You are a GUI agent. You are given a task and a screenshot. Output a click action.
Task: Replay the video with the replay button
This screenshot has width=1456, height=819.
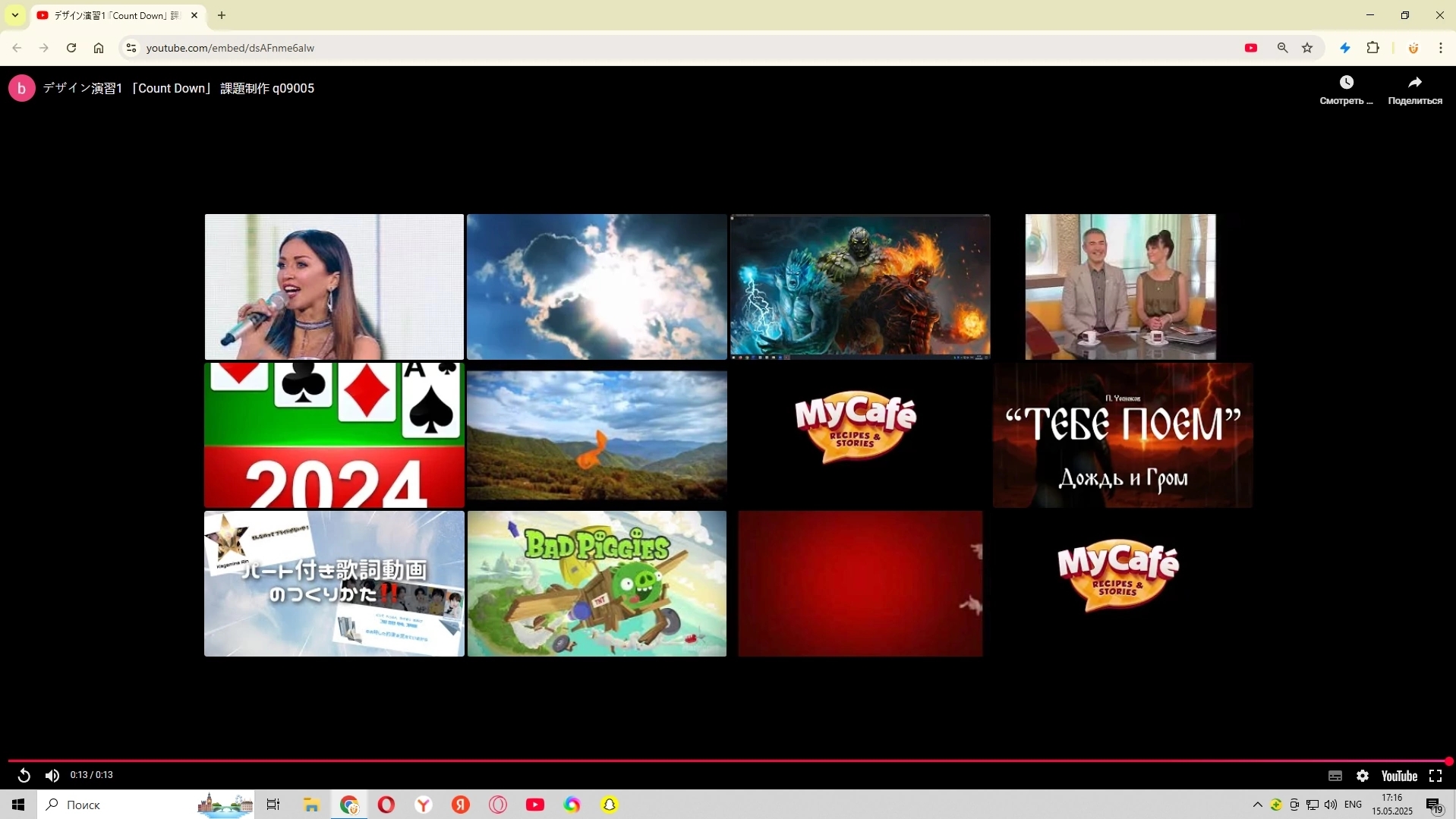click(x=24, y=775)
